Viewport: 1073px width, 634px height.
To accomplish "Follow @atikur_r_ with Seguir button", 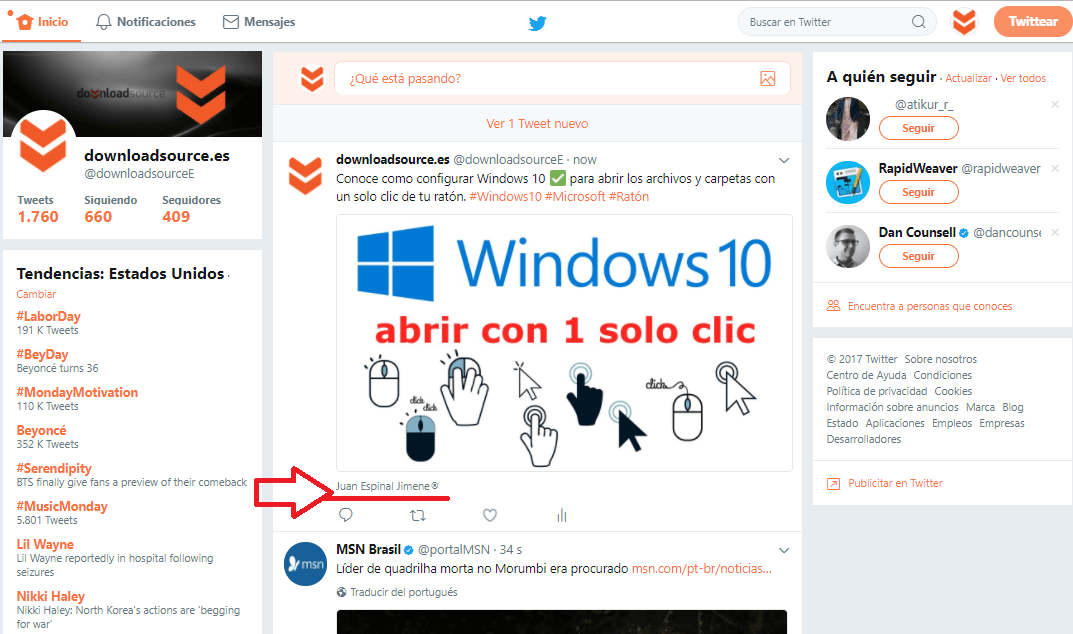I will pyautogui.click(x=918, y=128).
